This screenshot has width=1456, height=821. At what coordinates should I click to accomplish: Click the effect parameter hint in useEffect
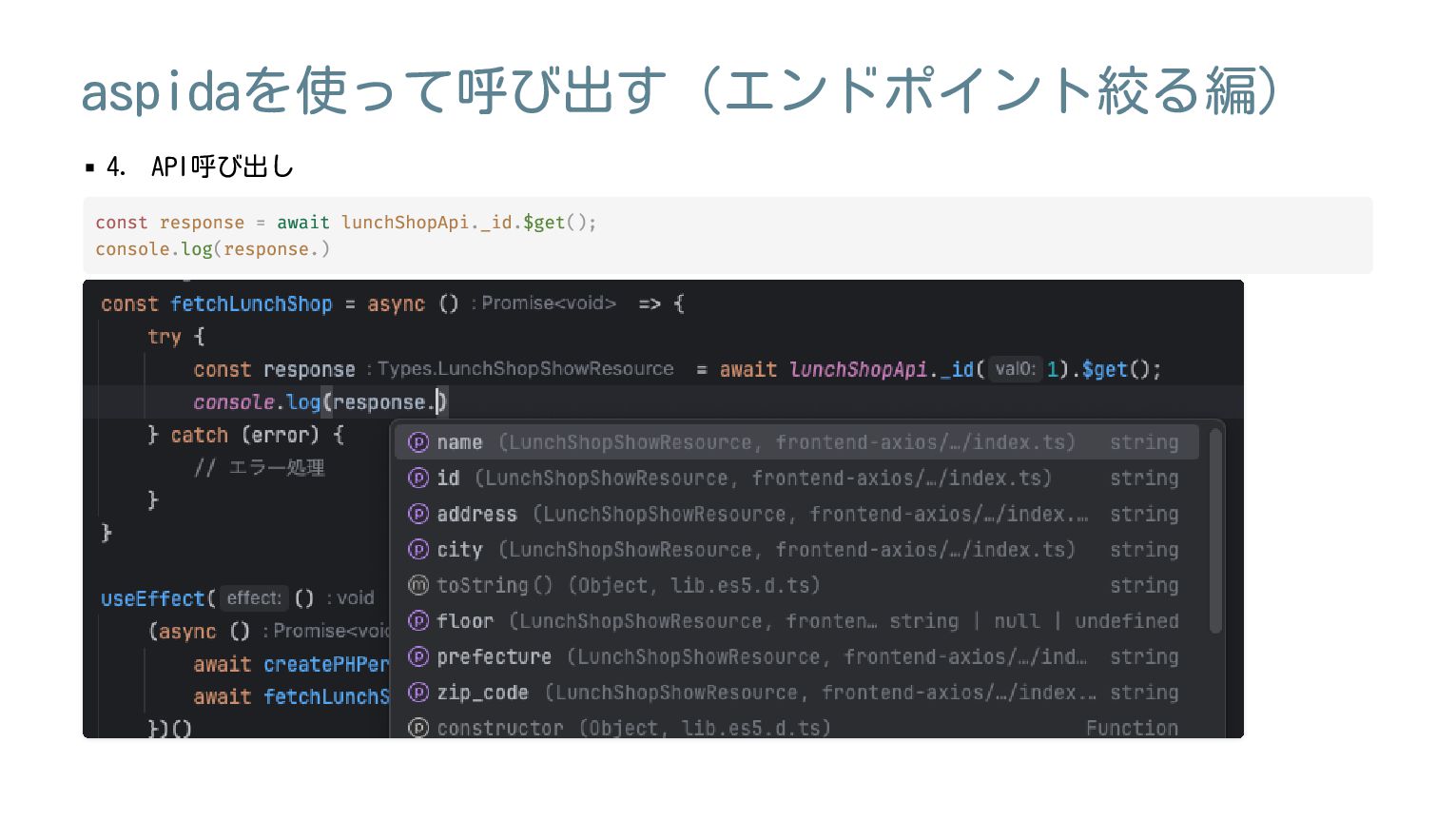[254, 598]
